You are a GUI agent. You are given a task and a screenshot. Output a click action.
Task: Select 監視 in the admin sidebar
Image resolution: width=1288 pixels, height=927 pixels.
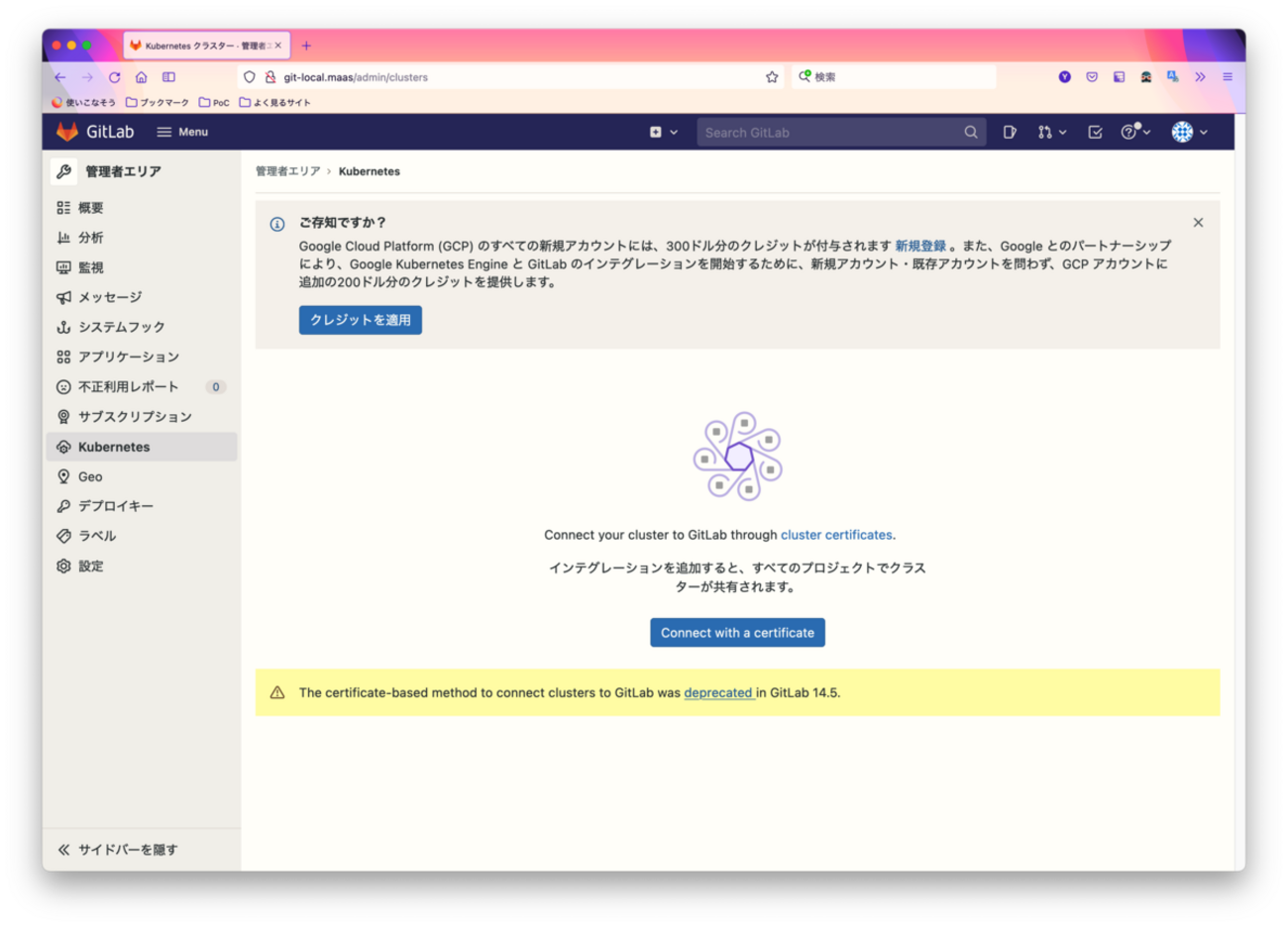(x=142, y=267)
